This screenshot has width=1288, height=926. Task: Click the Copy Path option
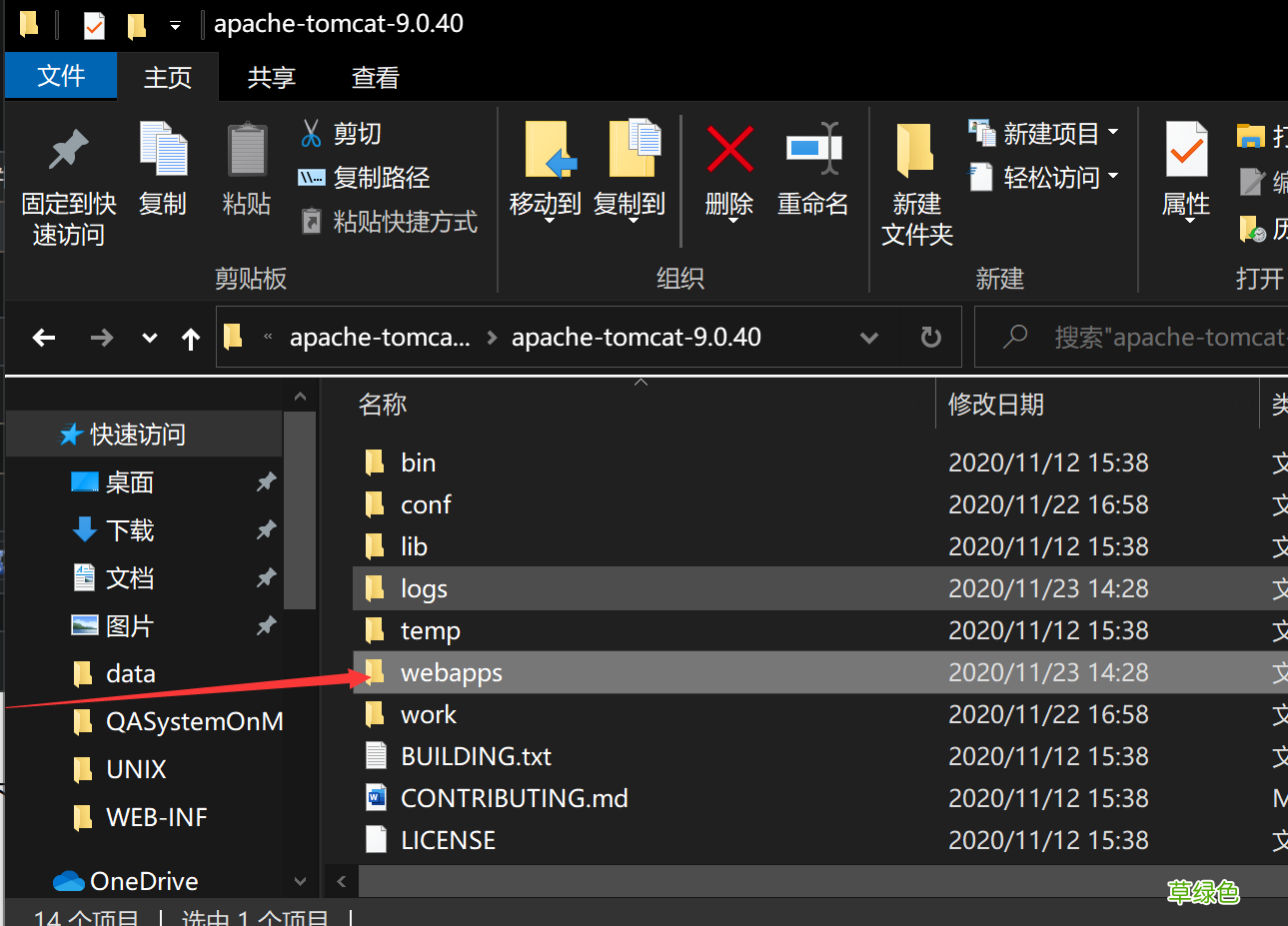pos(366,178)
